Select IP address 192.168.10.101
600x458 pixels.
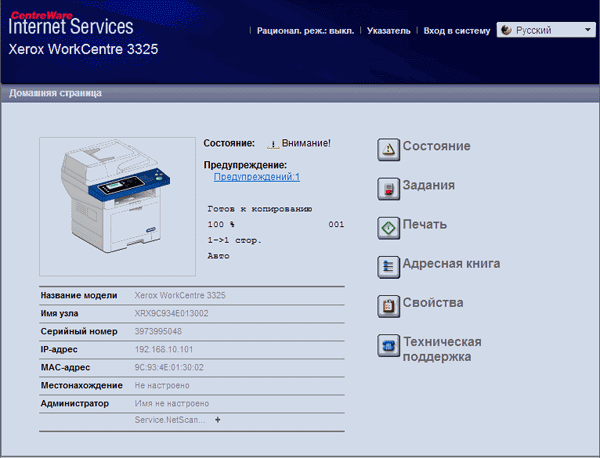click(164, 349)
